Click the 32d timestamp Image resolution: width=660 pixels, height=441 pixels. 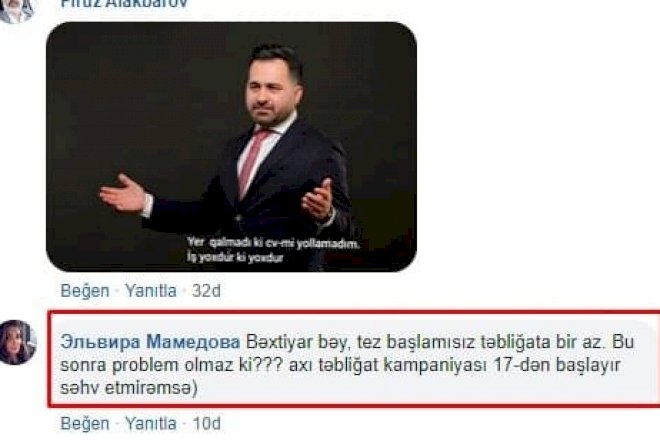pyautogui.click(x=206, y=291)
